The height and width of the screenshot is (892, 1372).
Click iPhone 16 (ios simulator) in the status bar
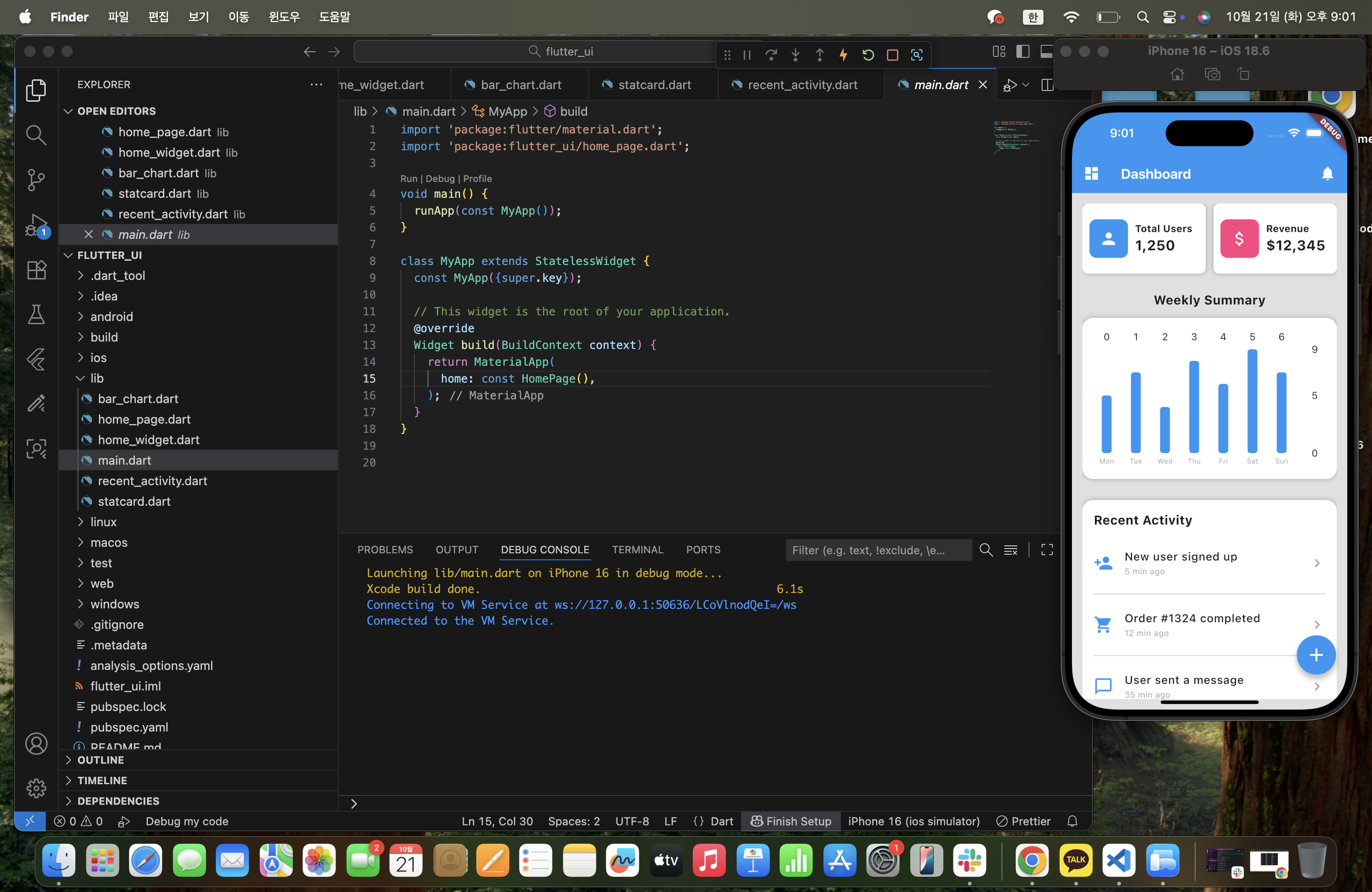pyautogui.click(x=914, y=821)
